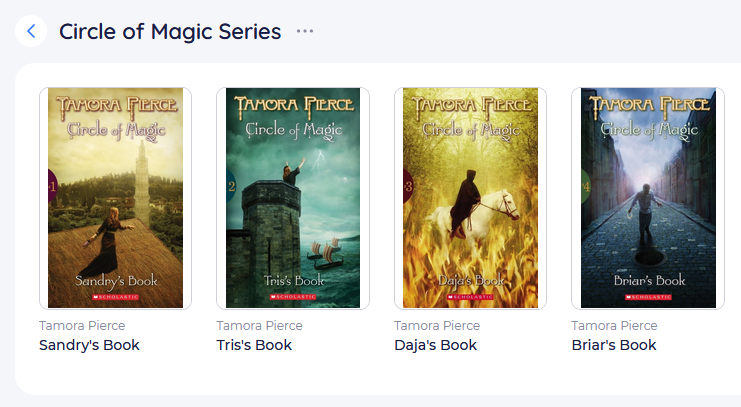This screenshot has height=407, width=741.
Task: Click the Briar's Book title link
Action: (614, 345)
